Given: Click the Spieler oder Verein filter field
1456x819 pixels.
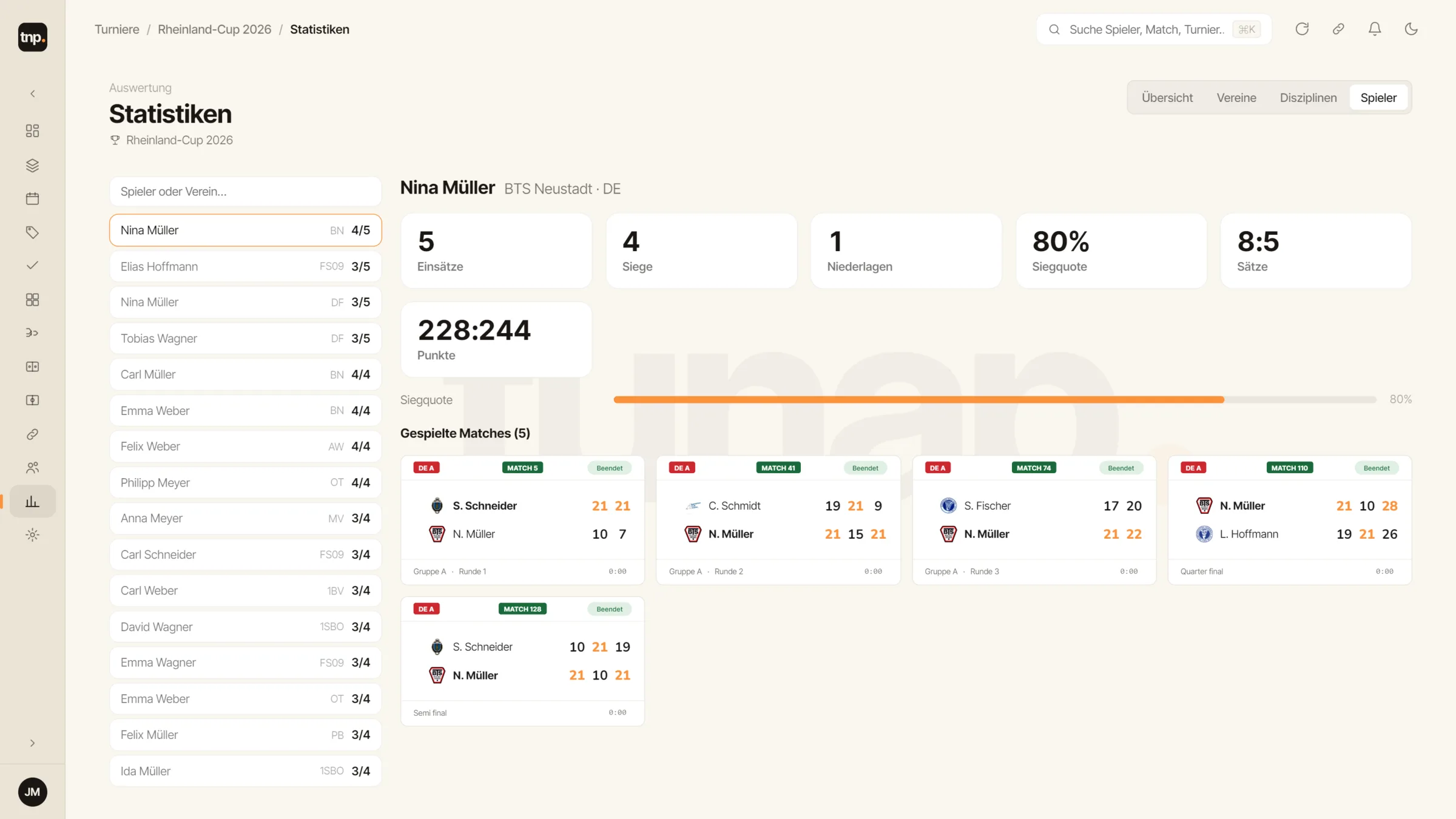Looking at the screenshot, I should [246, 192].
